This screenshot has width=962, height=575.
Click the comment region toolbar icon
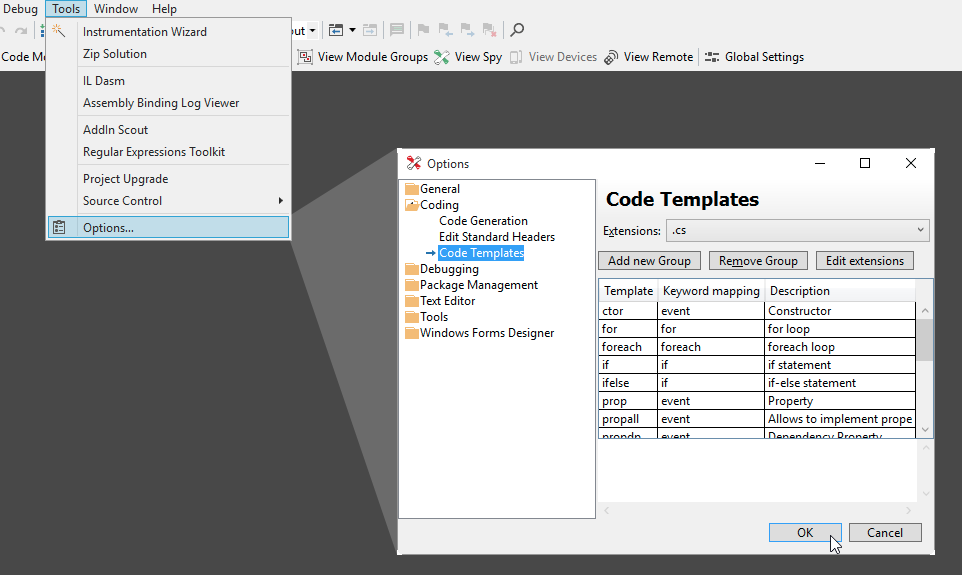tap(397, 29)
